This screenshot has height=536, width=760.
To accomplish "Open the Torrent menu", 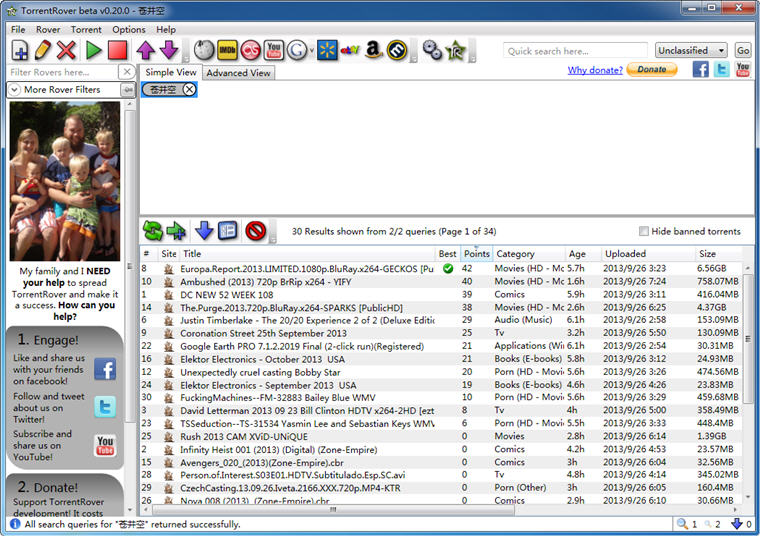I will pyautogui.click(x=86, y=30).
